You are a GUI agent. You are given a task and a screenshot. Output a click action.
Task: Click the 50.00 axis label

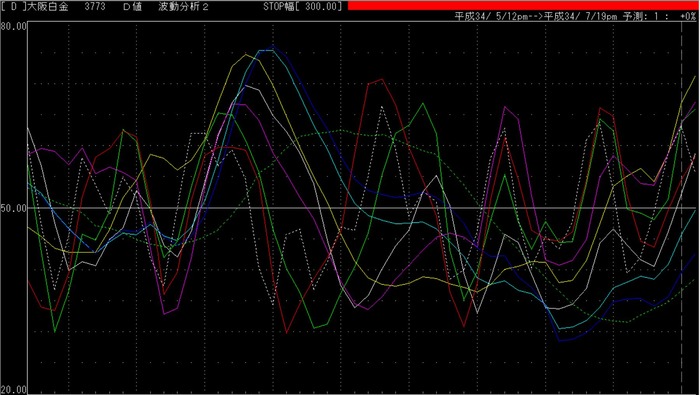[x=13, y=208]
